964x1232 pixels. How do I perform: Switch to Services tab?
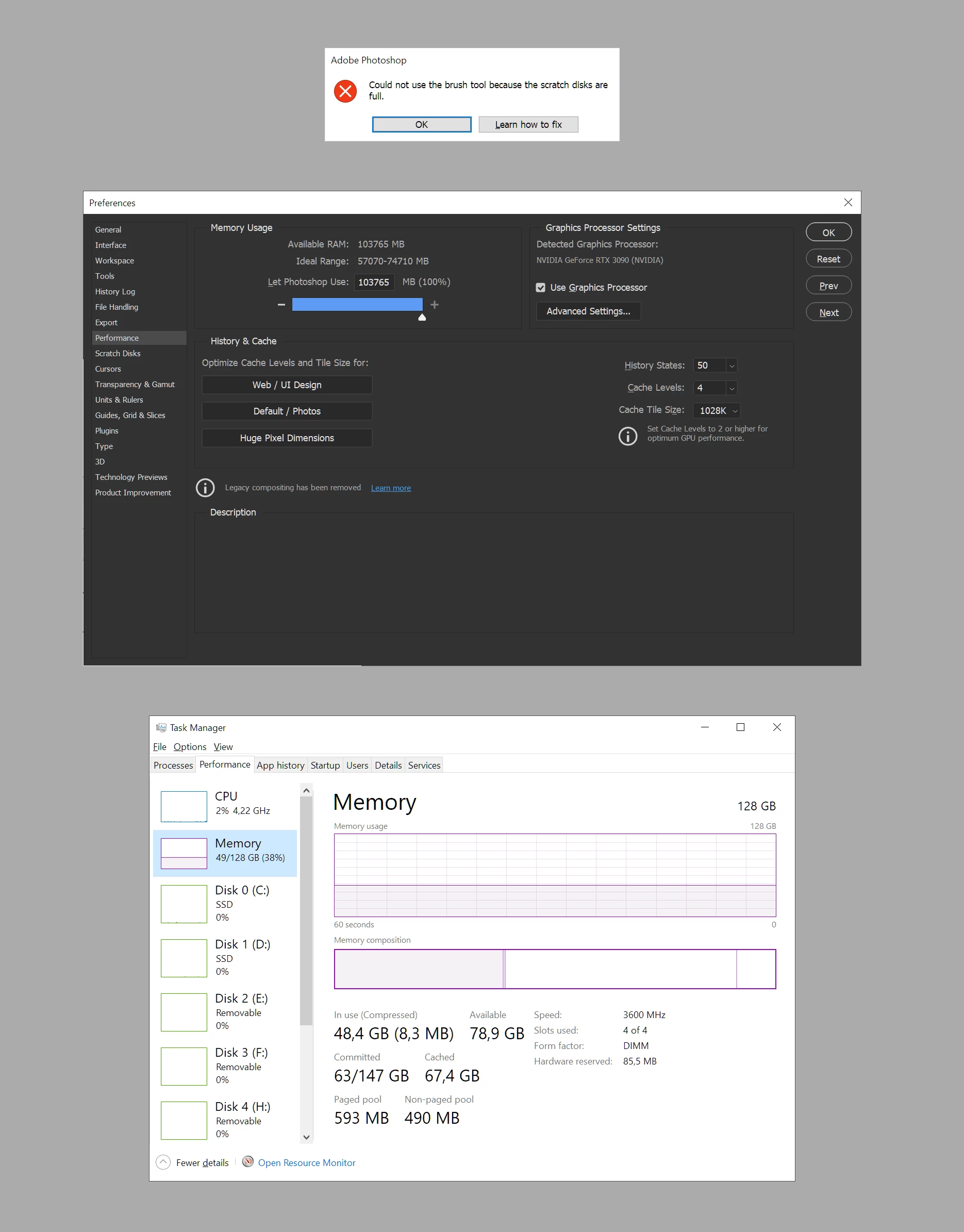pos(424,765)
